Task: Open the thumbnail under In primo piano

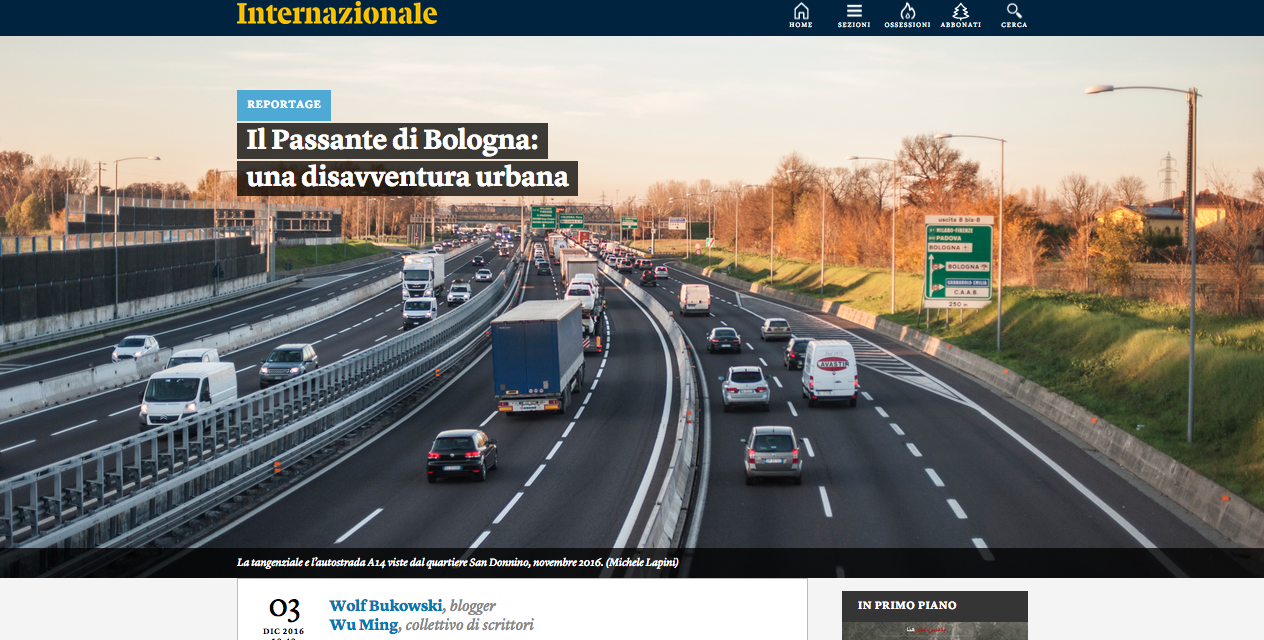Action: click(x=935, y=631)
